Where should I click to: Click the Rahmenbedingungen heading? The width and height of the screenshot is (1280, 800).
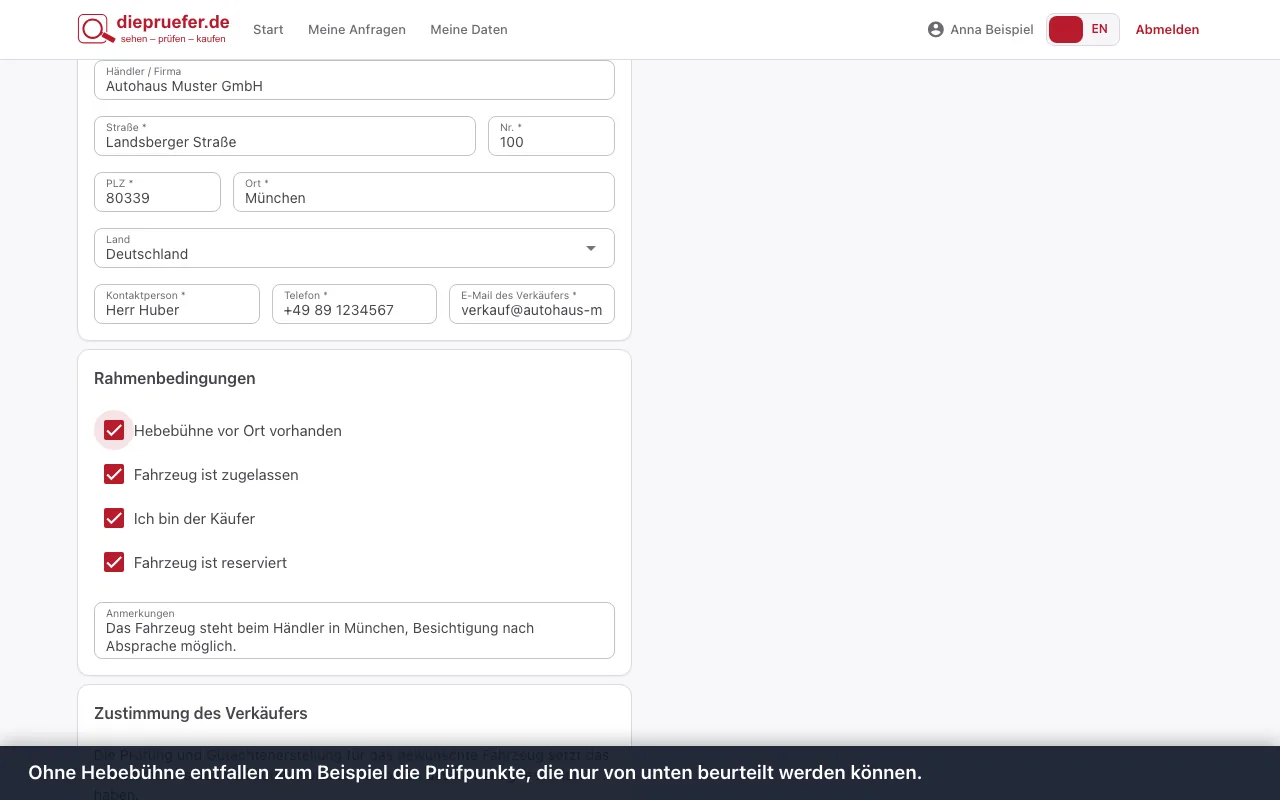(175, 378)
